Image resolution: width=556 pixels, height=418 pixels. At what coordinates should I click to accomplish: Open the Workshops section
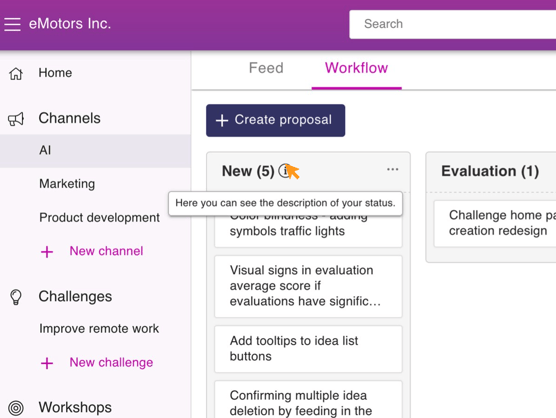75,407
